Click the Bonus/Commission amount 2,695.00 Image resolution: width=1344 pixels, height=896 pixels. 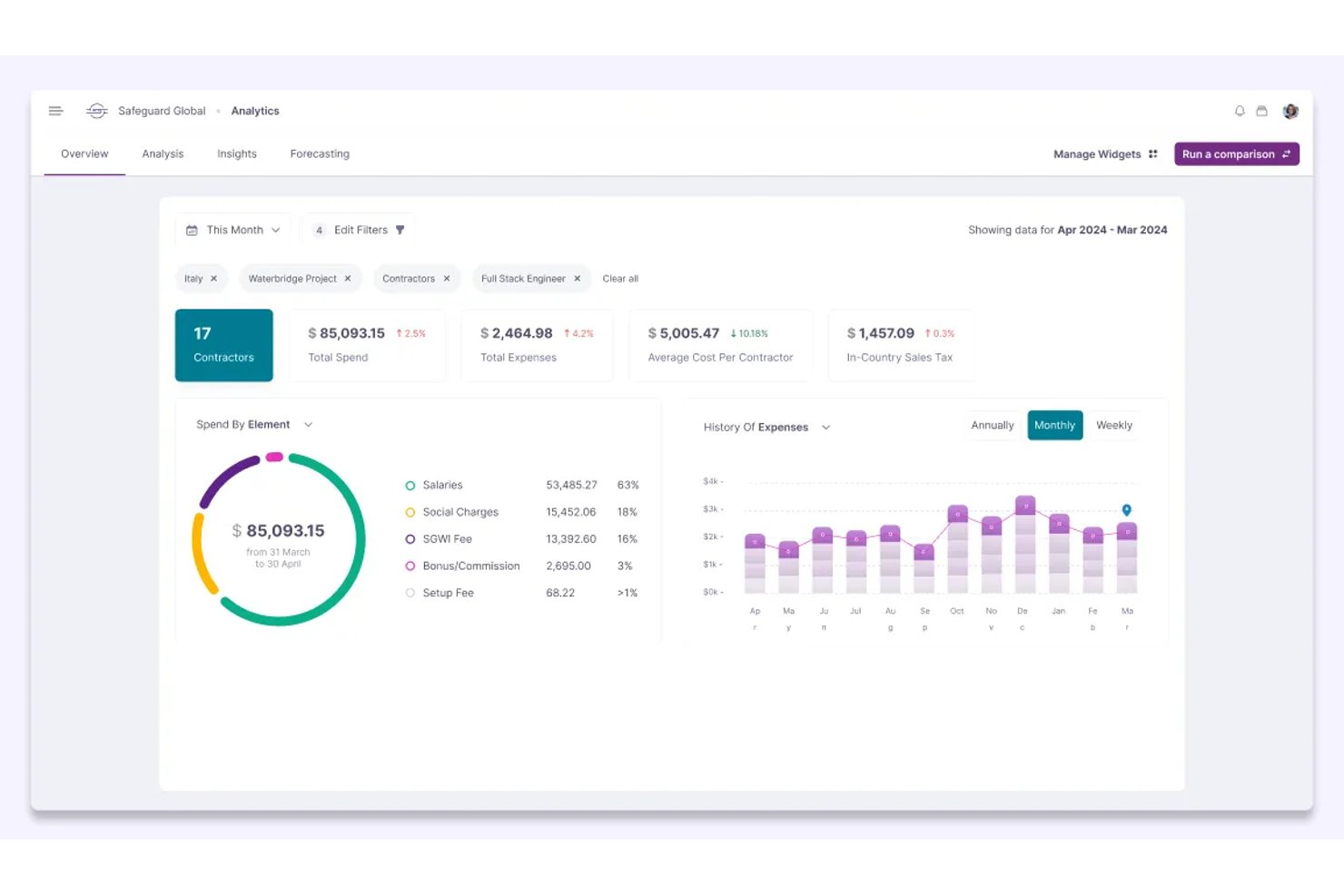pyautogui.click(x=568, y=566)
